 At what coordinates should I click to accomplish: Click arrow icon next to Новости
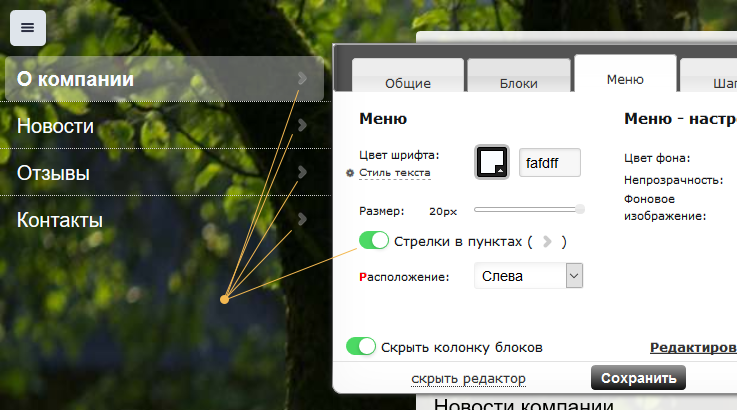pyautogui.click(x=302, y=126)
